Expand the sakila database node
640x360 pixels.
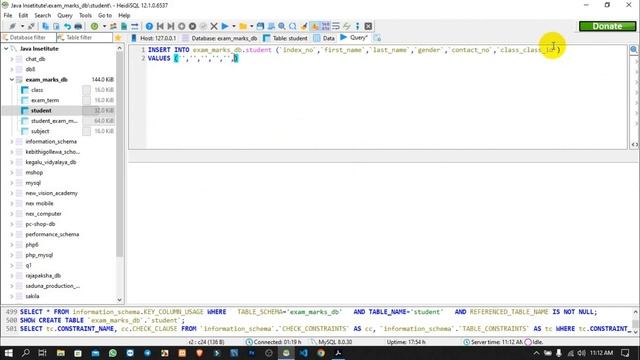coord(12,296)
